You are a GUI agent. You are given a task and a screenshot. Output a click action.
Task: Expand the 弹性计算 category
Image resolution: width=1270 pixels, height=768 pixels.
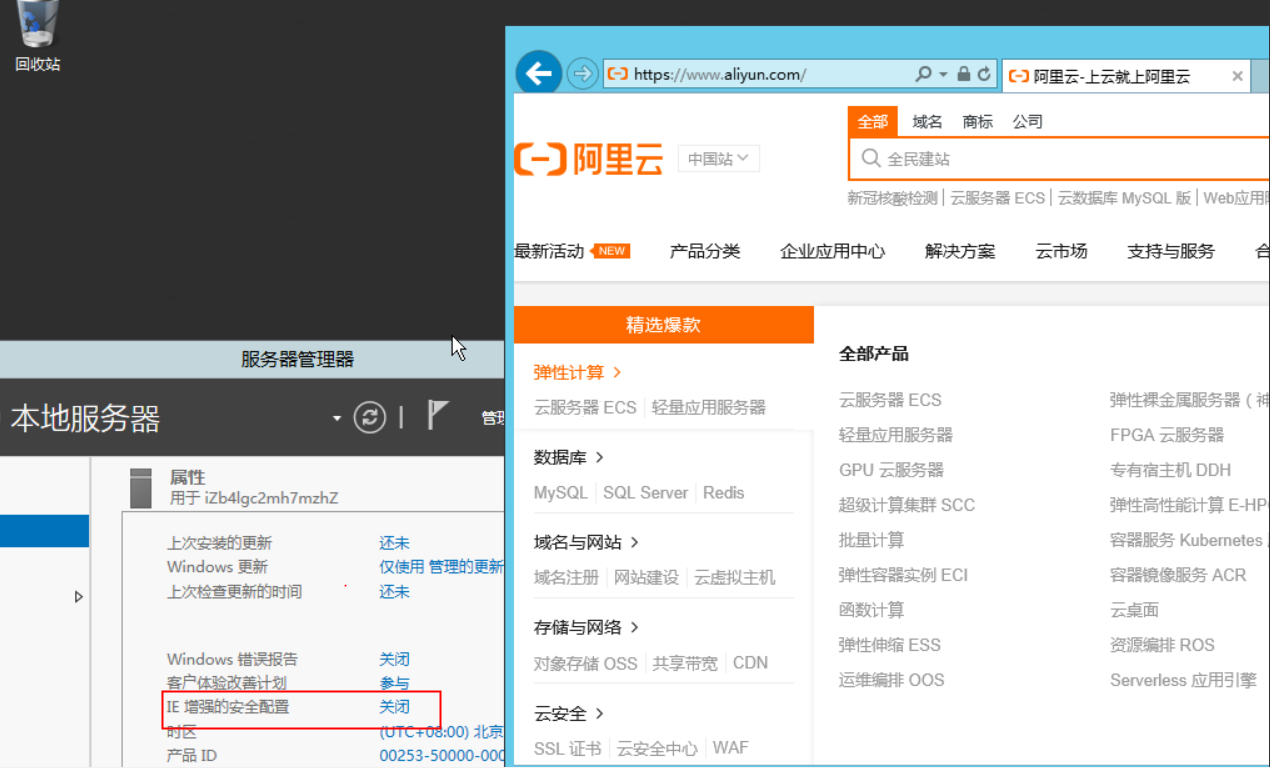(x=578, y=372)
